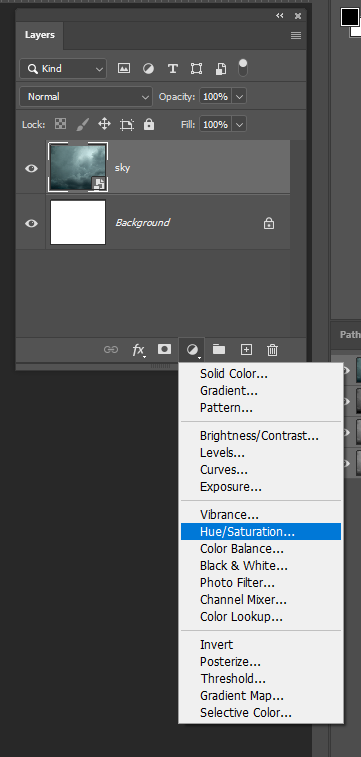
Task: Click the black foreground color swatch
Action: [x=349, y=17]
